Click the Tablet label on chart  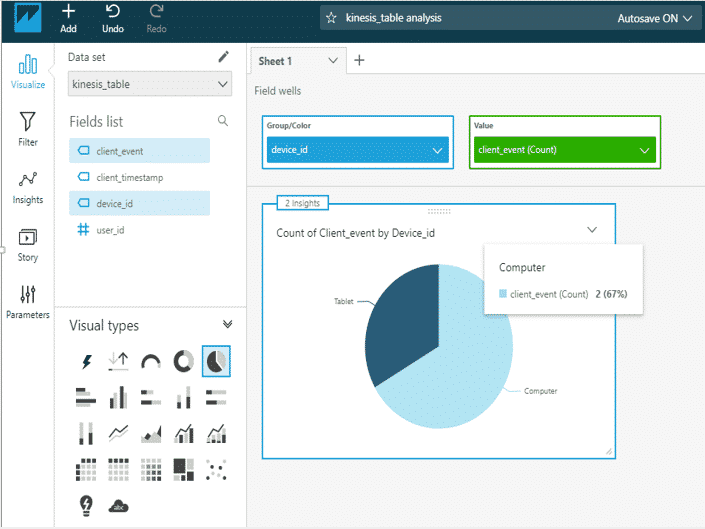(x=344, y=301)
